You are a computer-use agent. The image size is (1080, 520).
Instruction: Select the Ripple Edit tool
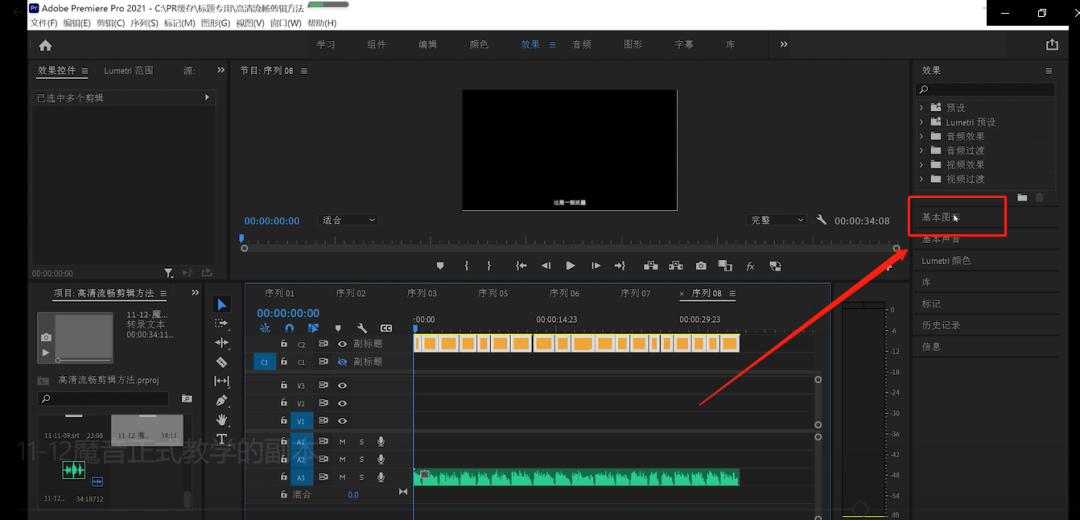(x=222, y=342)
